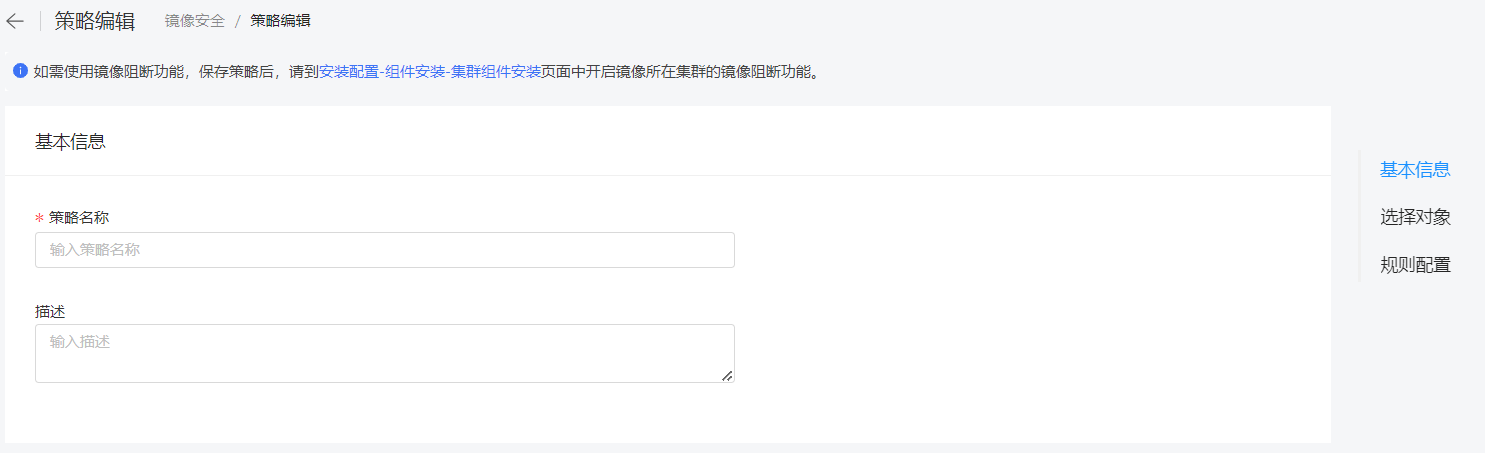Focus the 输入描述 textarea
This screenshot has height=453, width=1485.
pos(385,353)
